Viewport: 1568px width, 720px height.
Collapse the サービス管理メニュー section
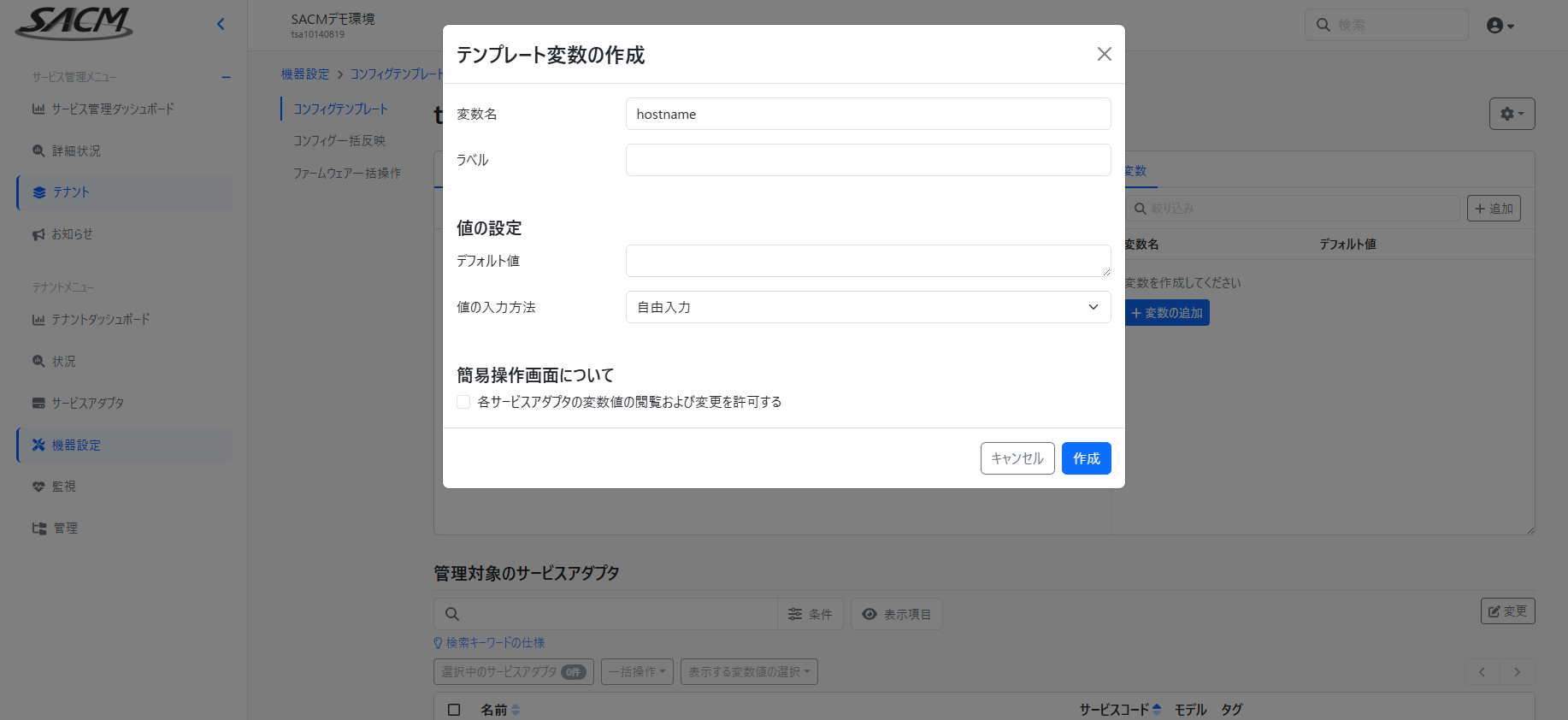pos(226,77)
